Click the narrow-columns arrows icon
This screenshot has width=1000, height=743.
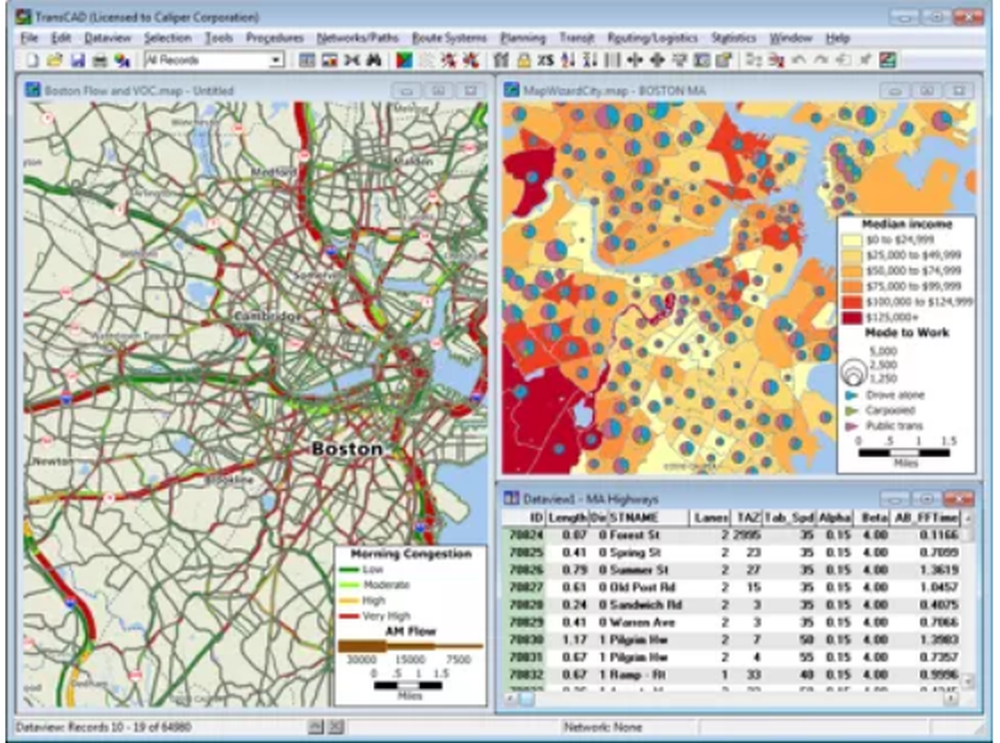[x=635, y=61]
